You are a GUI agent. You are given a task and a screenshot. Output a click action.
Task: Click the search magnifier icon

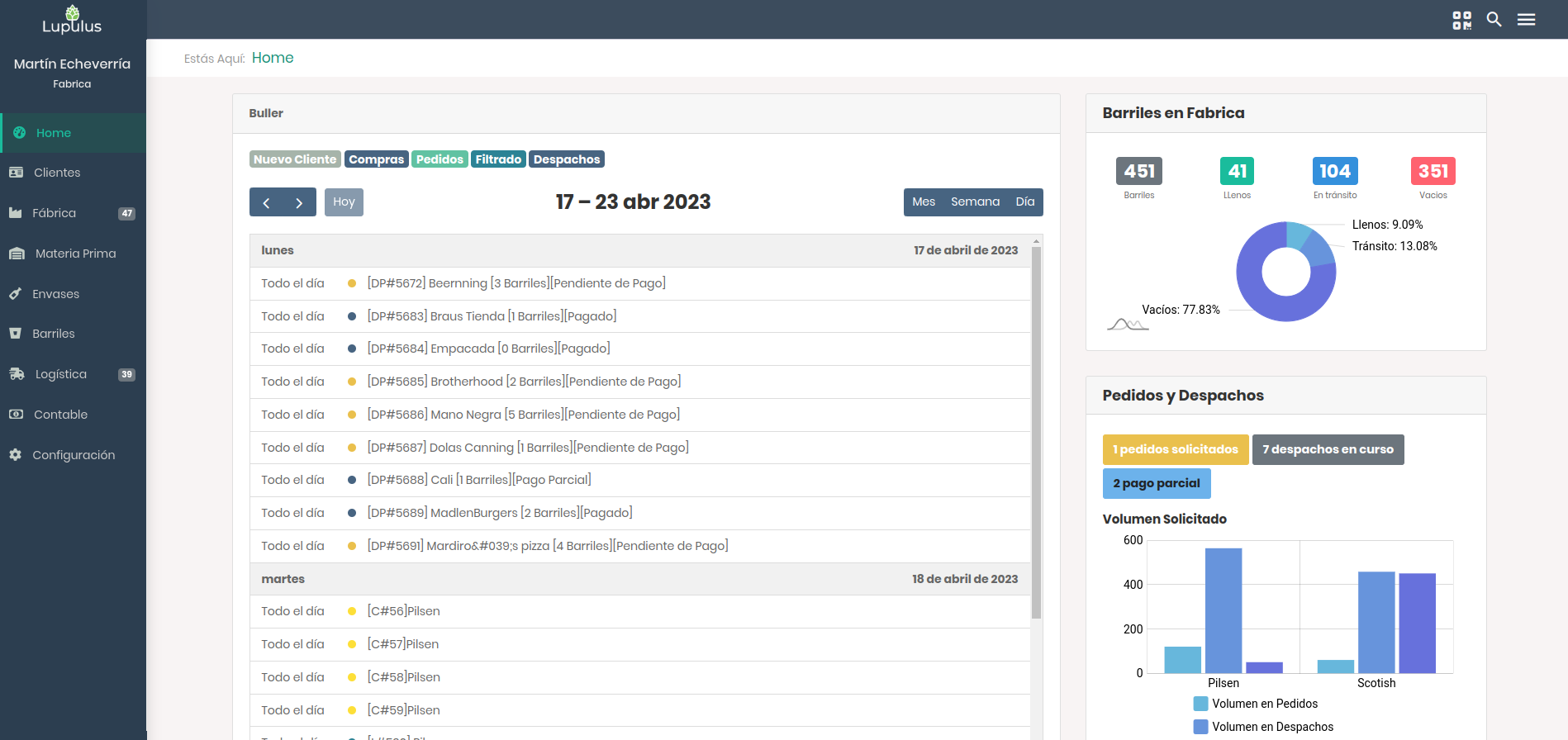tap(1494, 20)
